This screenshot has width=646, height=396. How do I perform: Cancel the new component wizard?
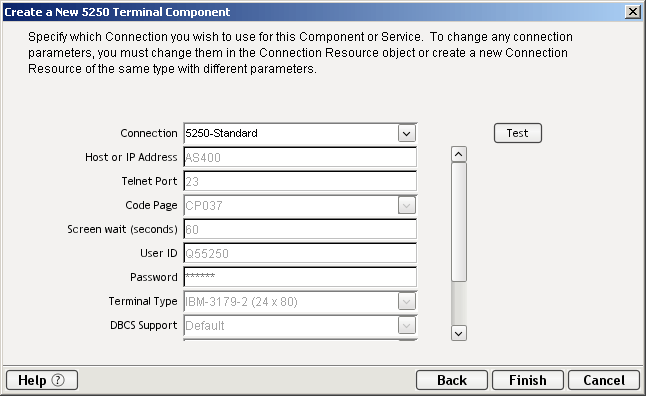click(x=604, y=380)
